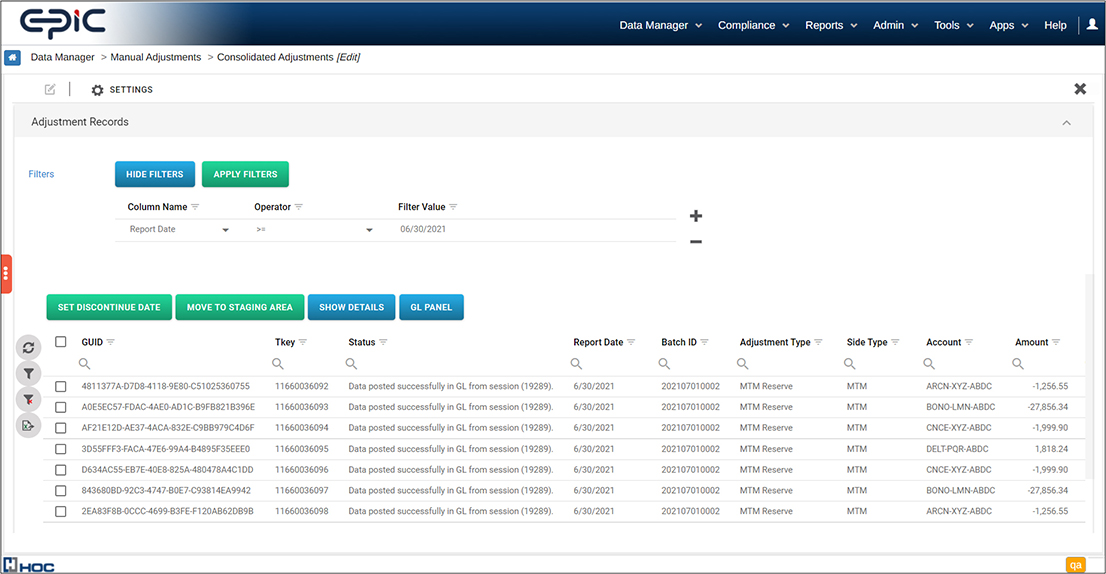Export grid using the export icon

click(x=28, y=426)
